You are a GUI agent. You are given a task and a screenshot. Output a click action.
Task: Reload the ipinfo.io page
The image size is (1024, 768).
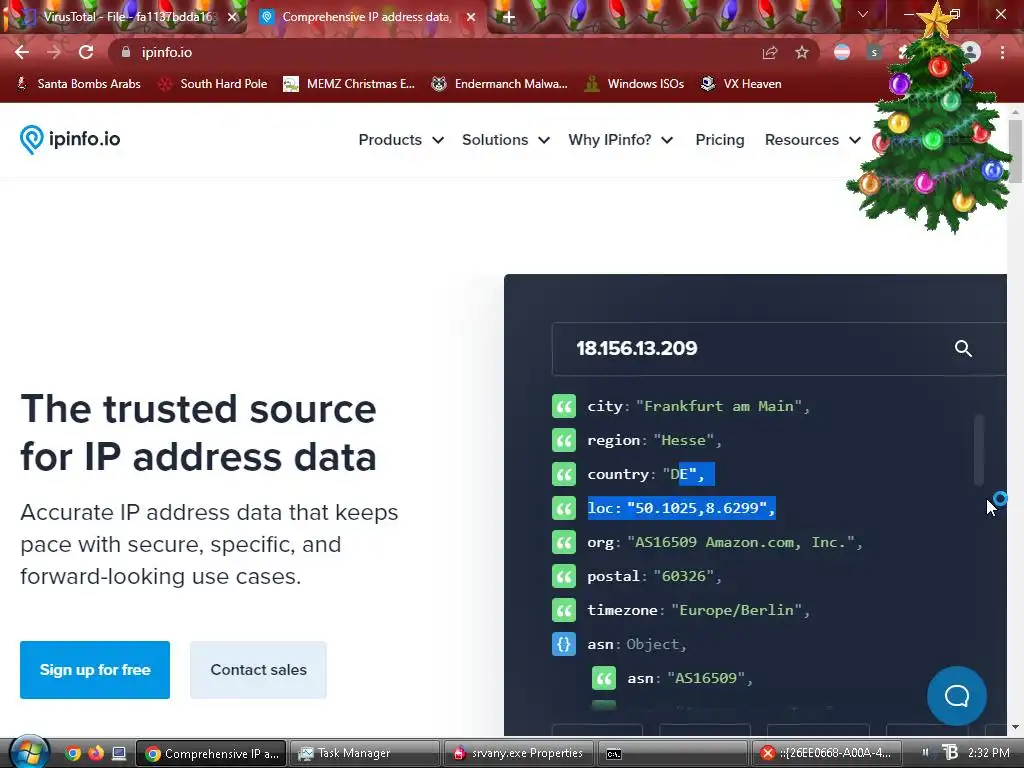tap(86, 52)
